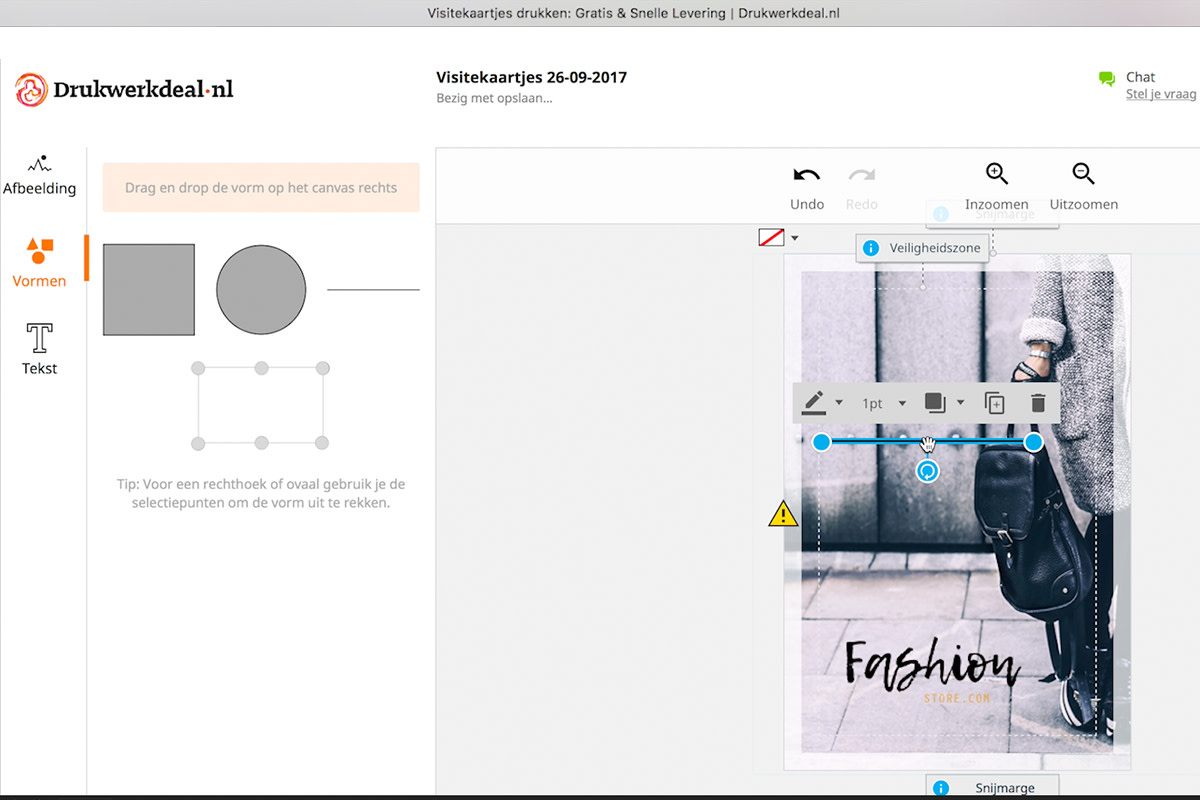Click the no-fill color swatch
Screen dimensions: 1200x800
(771, 237)
